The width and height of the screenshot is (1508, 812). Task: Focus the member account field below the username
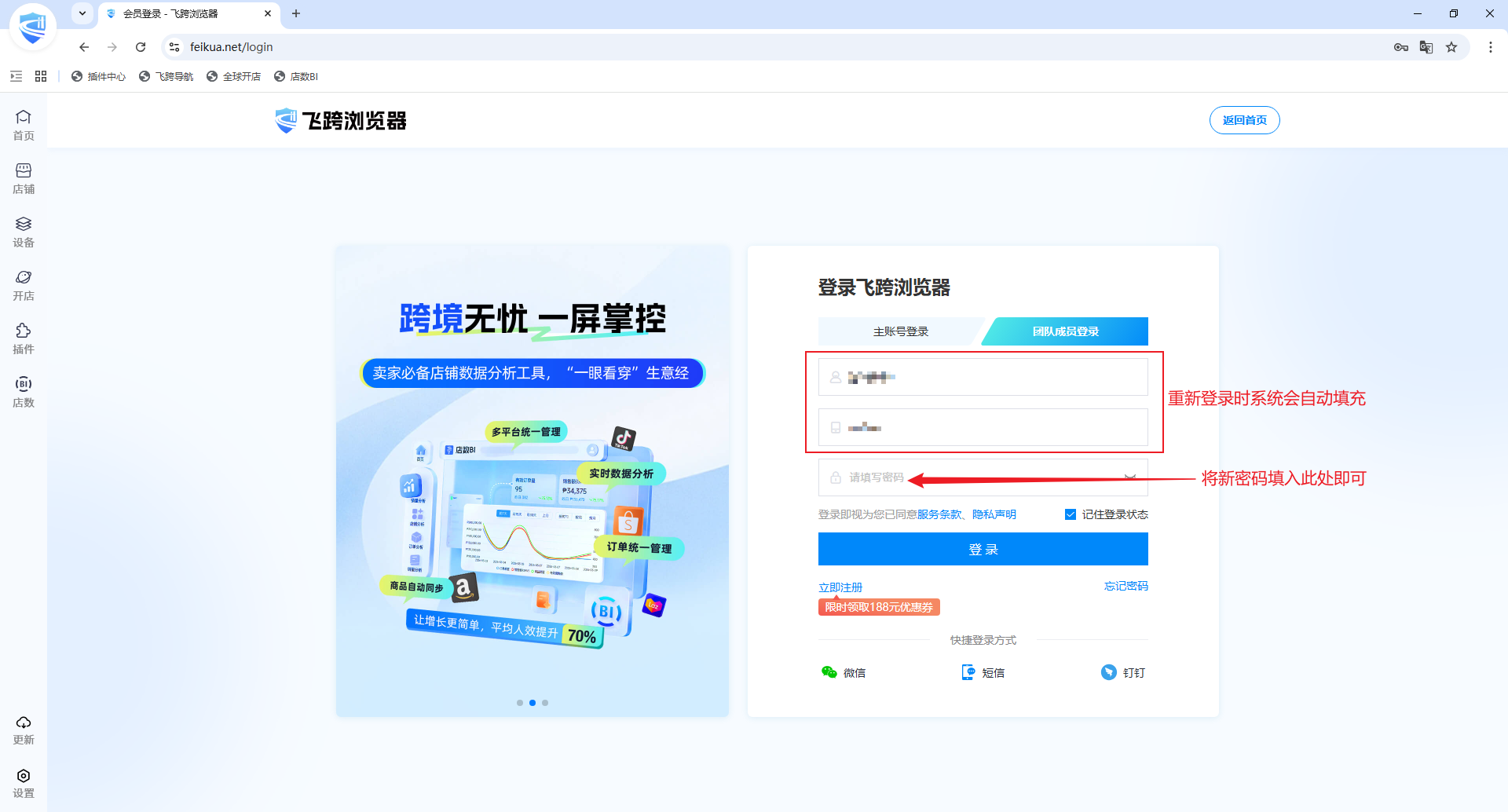click(983, 427)
